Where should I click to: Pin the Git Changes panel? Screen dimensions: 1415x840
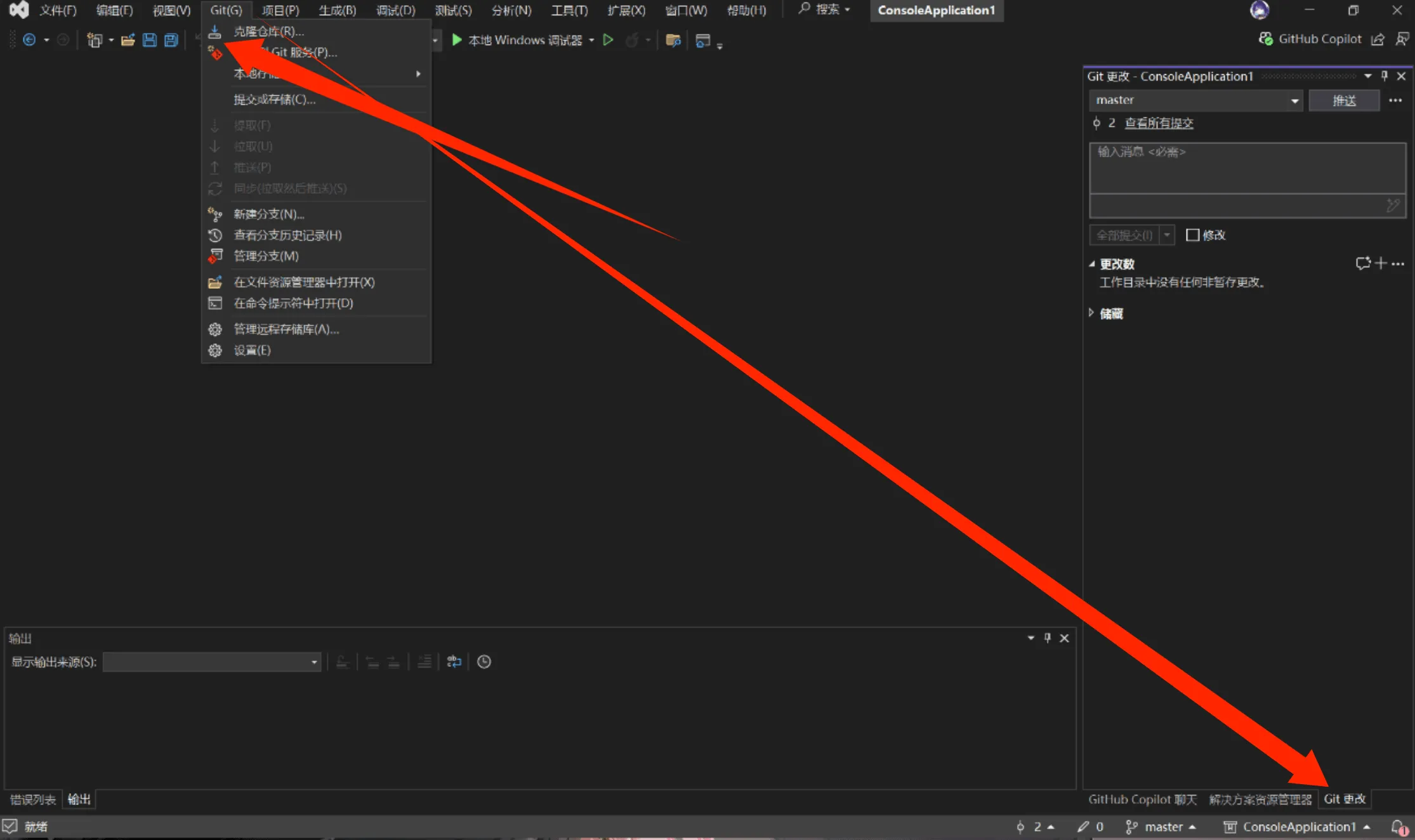pos(1385,76)
